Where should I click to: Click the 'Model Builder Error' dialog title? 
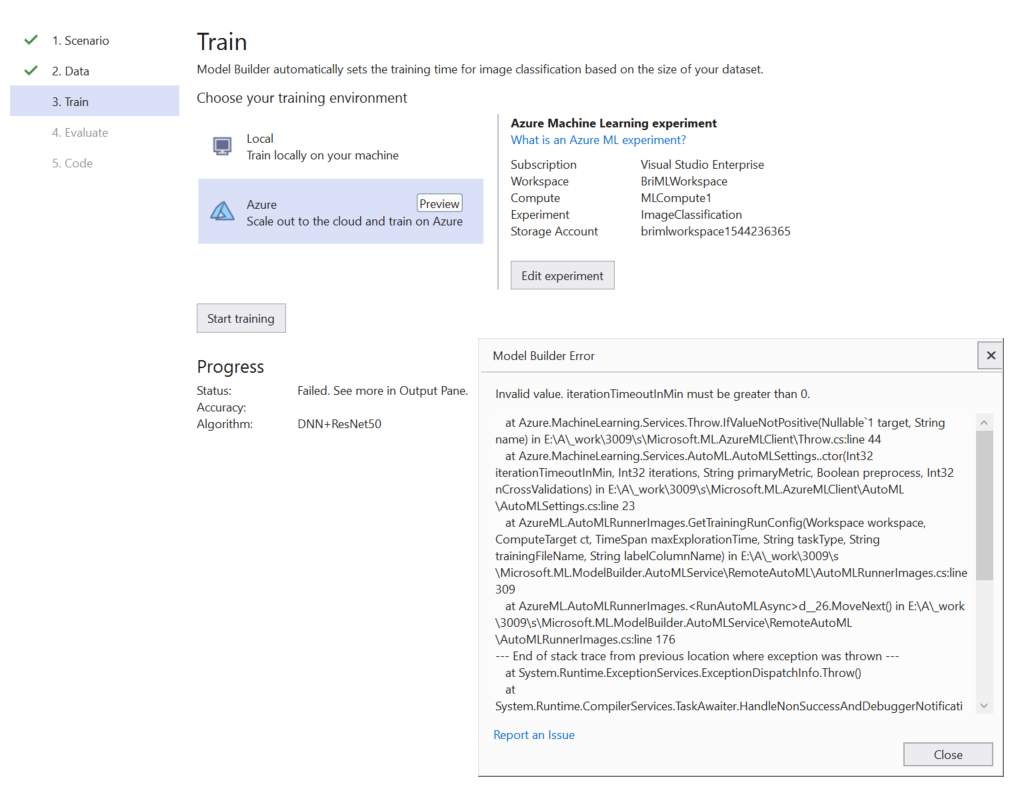[543, 356]
